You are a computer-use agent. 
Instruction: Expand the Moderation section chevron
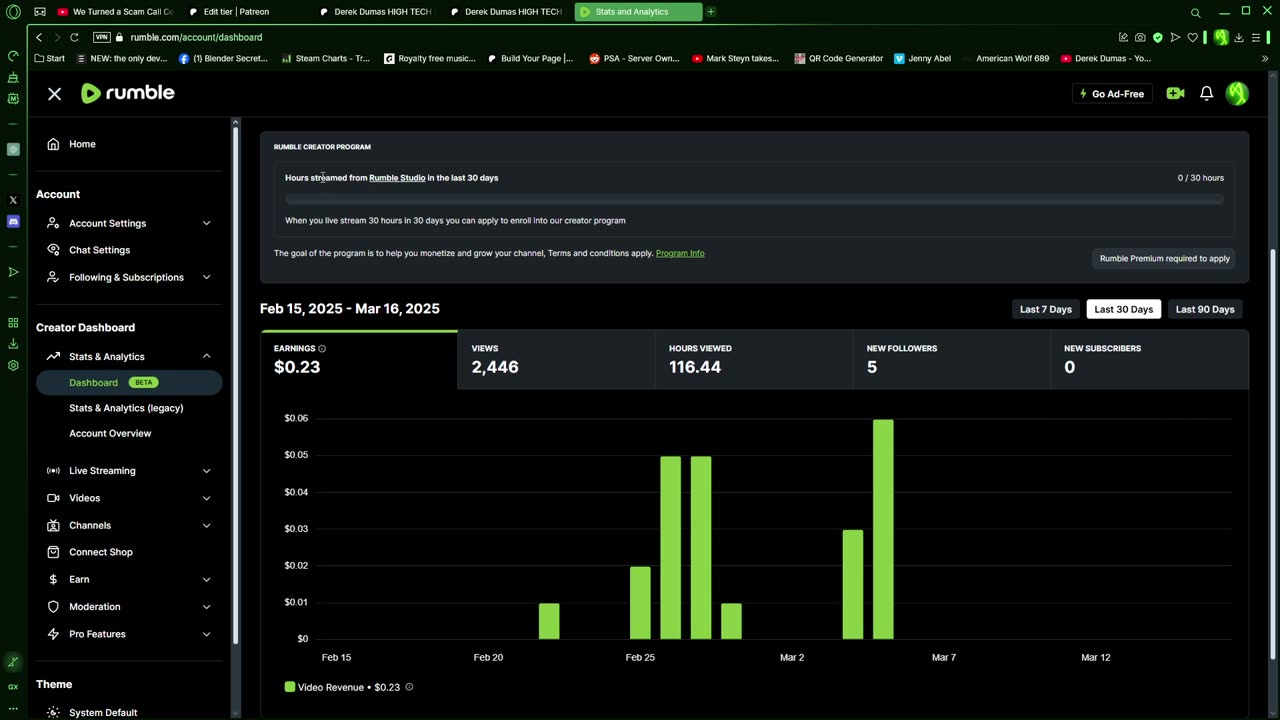click(x=206, y=607)
